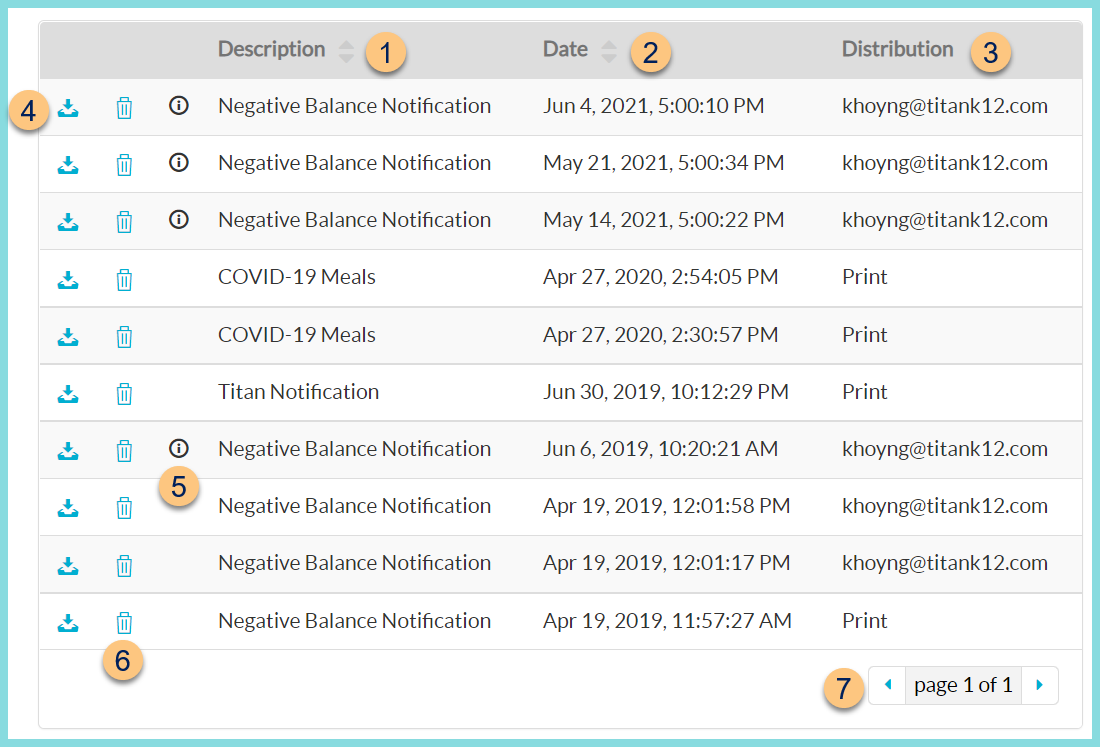View info for the May 14, 2021 notification
Image resolution: width=1100 pixels, height=747 pixels.
179,220
